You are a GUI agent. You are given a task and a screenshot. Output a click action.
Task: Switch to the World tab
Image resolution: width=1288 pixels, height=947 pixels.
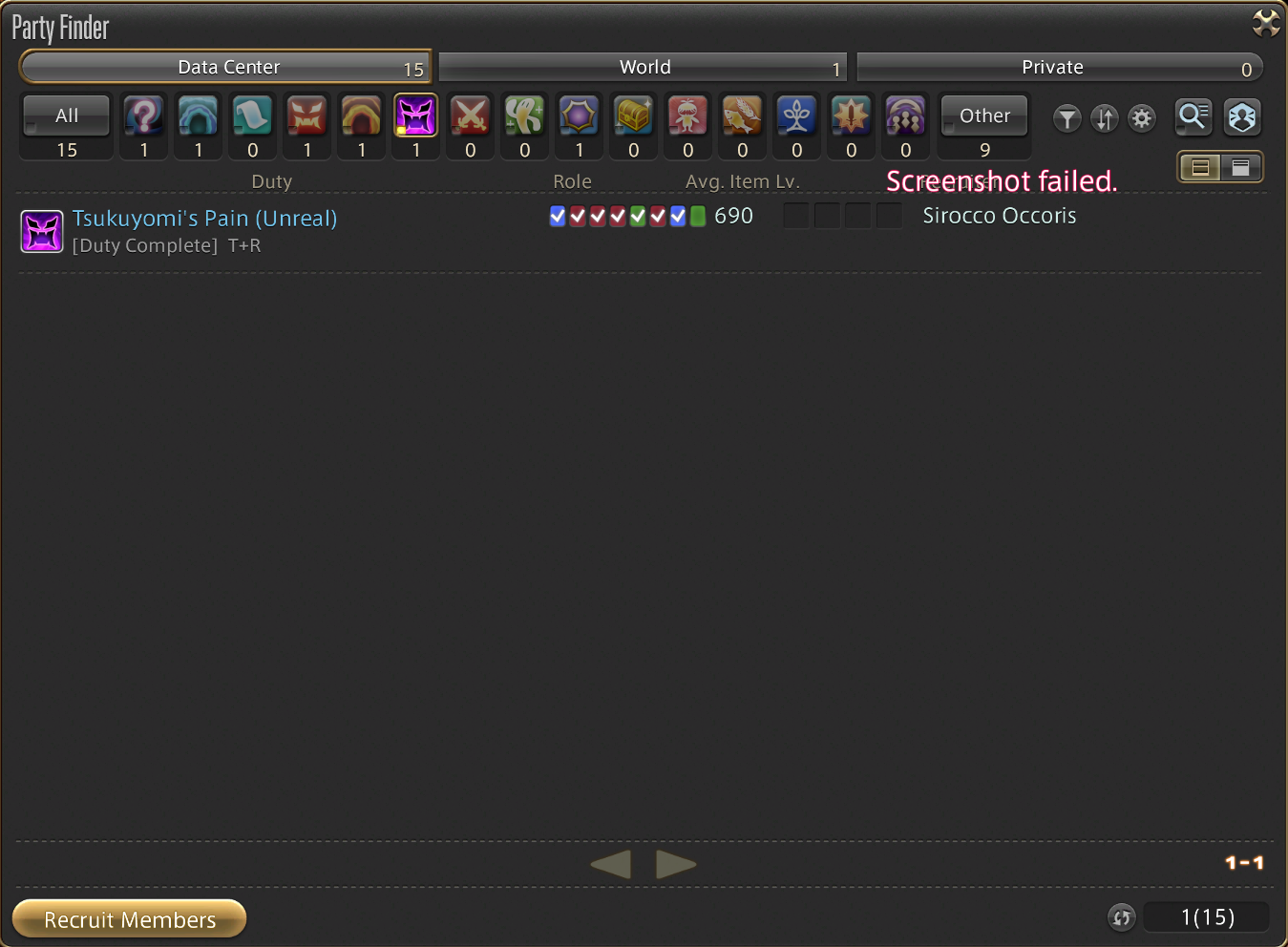click(x=644, y=68)
